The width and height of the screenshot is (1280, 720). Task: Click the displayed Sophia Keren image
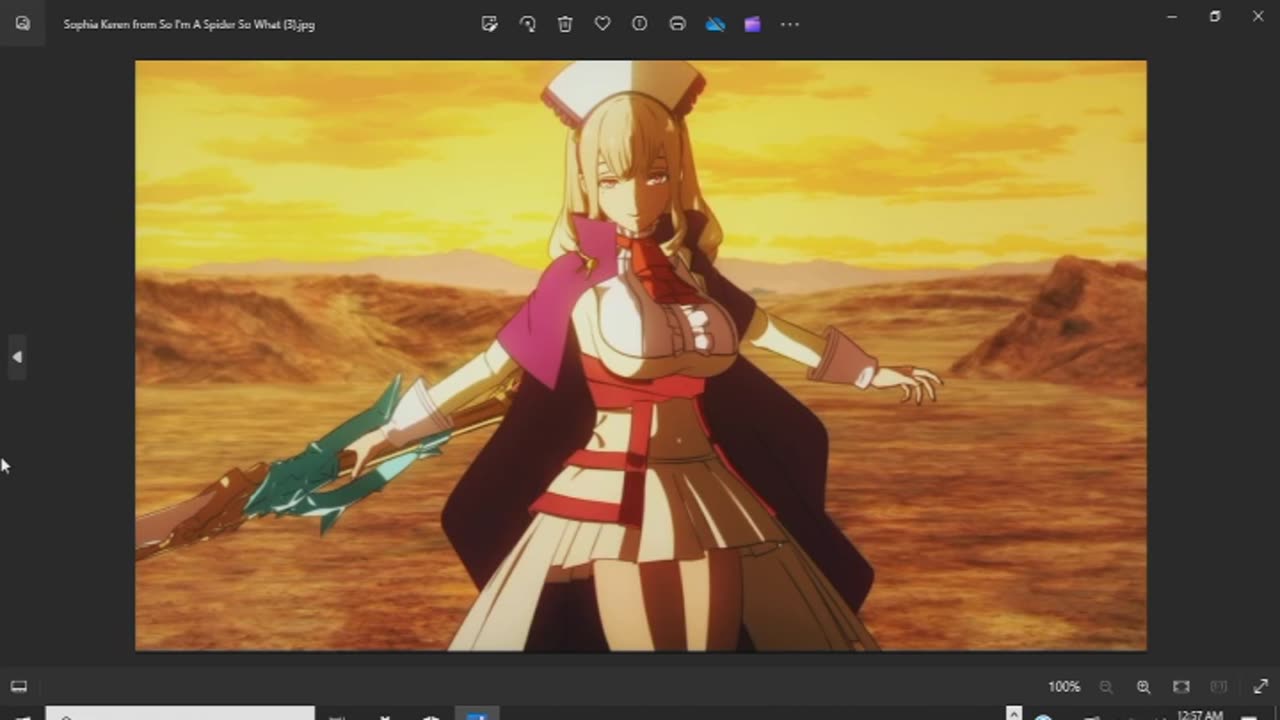coord(641,355)
